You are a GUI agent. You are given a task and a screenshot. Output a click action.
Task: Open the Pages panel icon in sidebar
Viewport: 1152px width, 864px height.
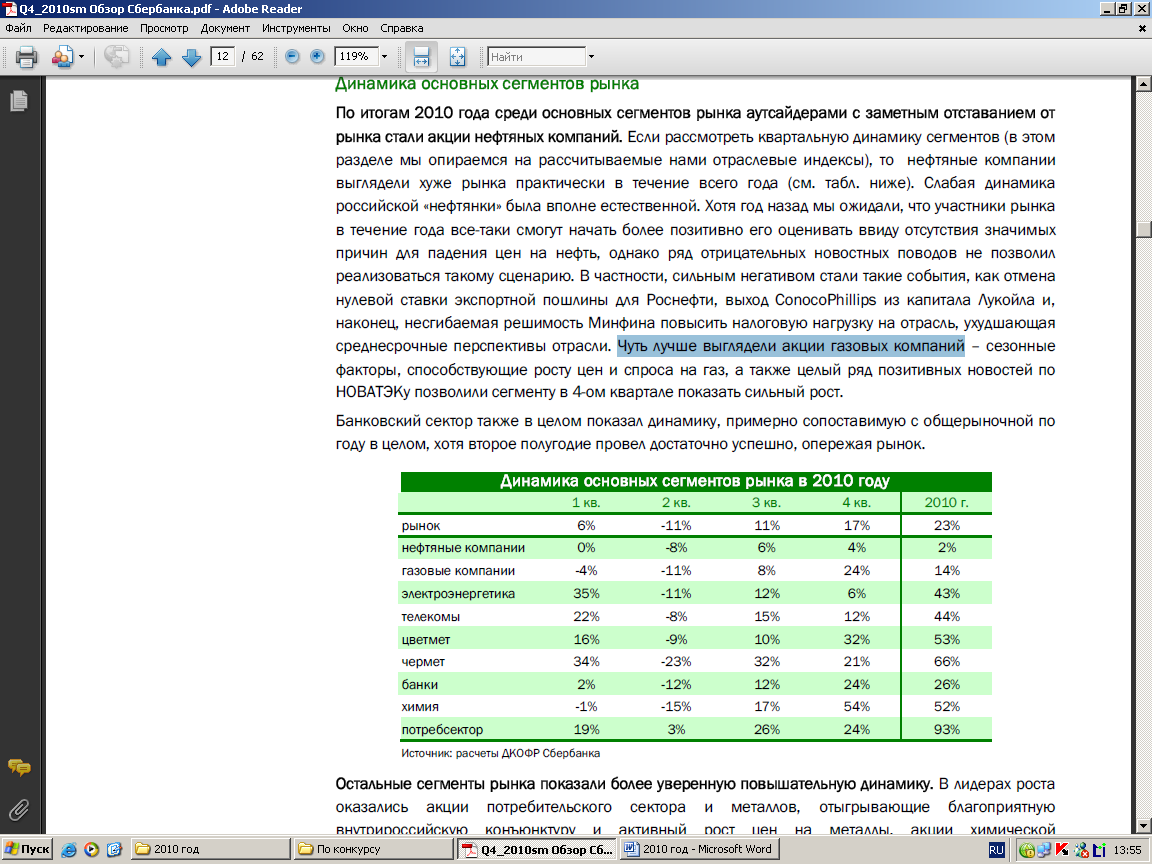19,101
